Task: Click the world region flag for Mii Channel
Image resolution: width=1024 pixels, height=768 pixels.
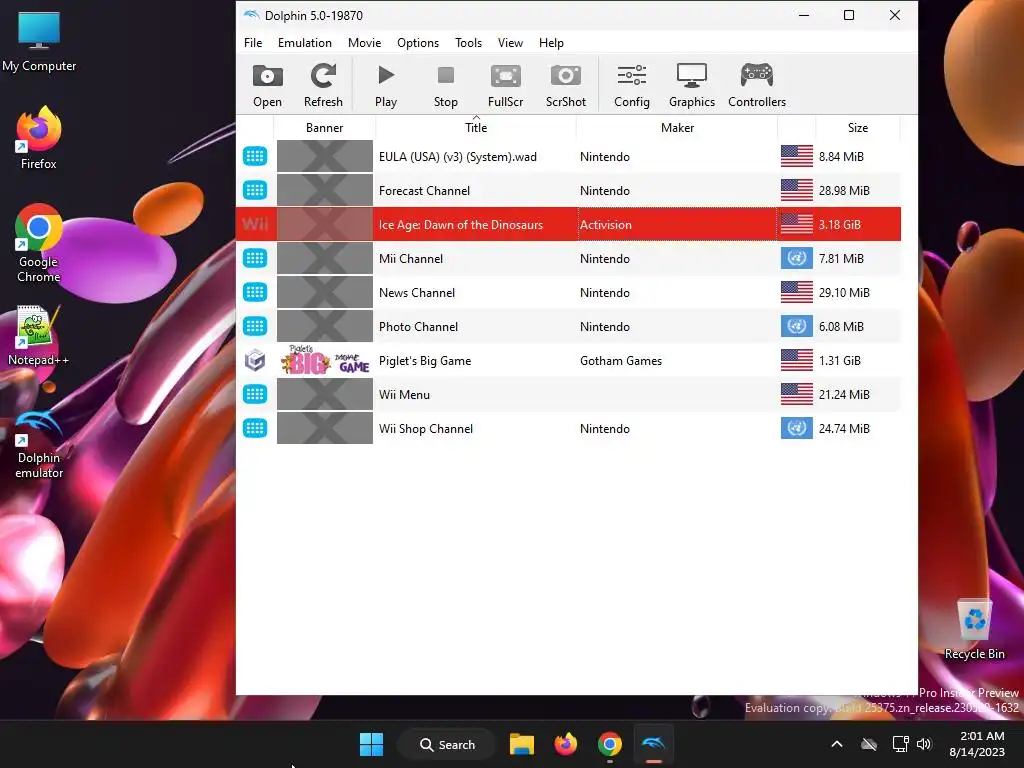Action: coord(797,259)
